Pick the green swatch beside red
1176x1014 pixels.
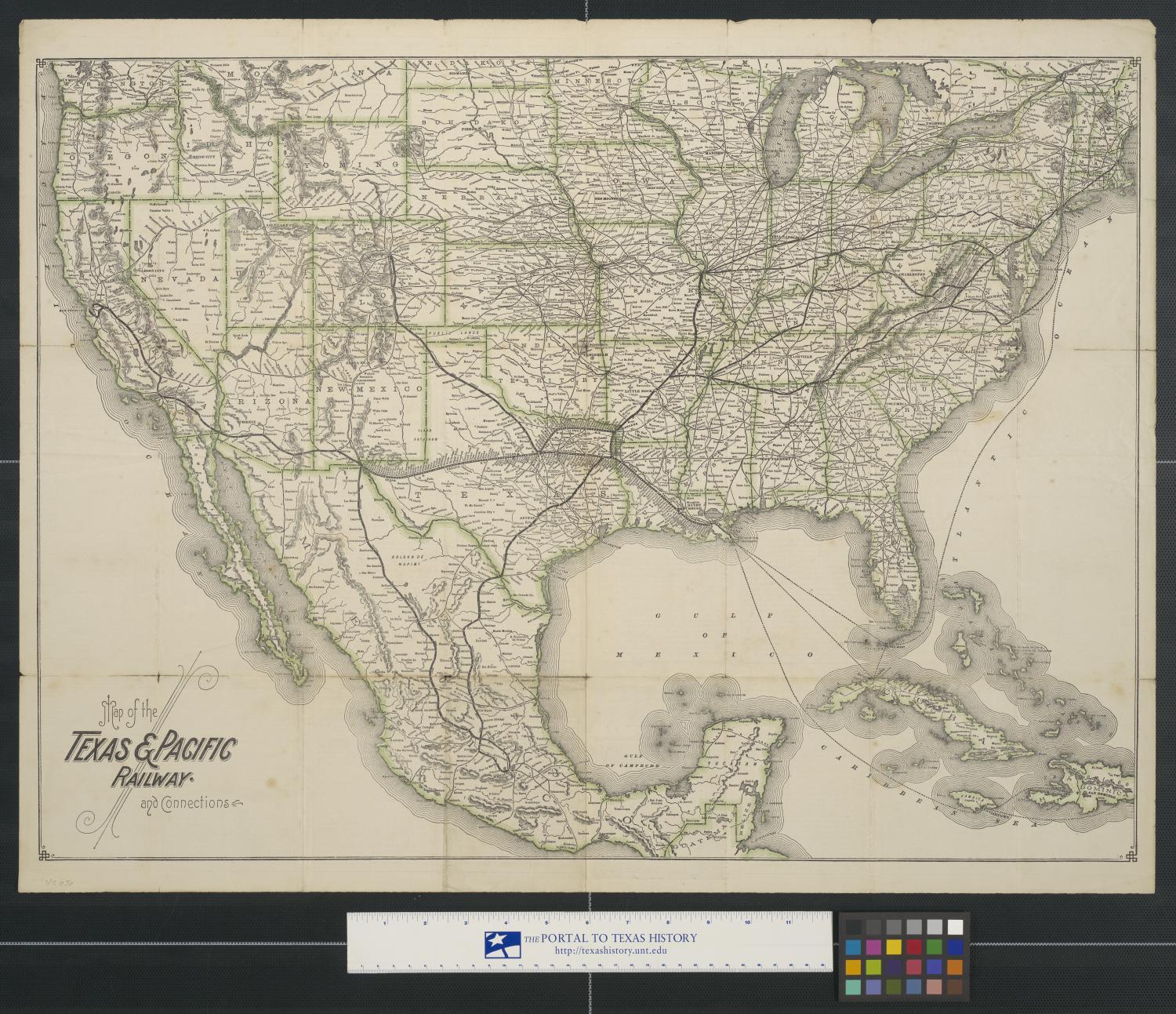click(935, 947)
